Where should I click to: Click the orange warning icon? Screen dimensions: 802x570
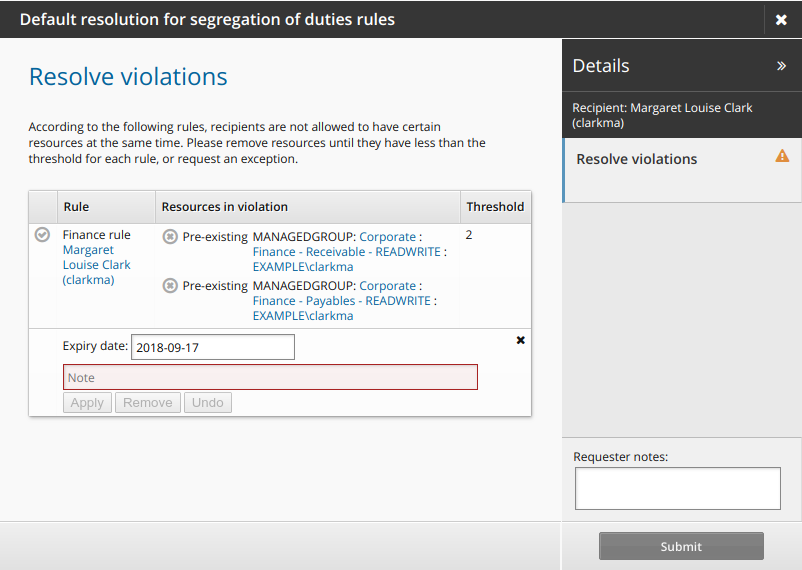pos(782,156)
